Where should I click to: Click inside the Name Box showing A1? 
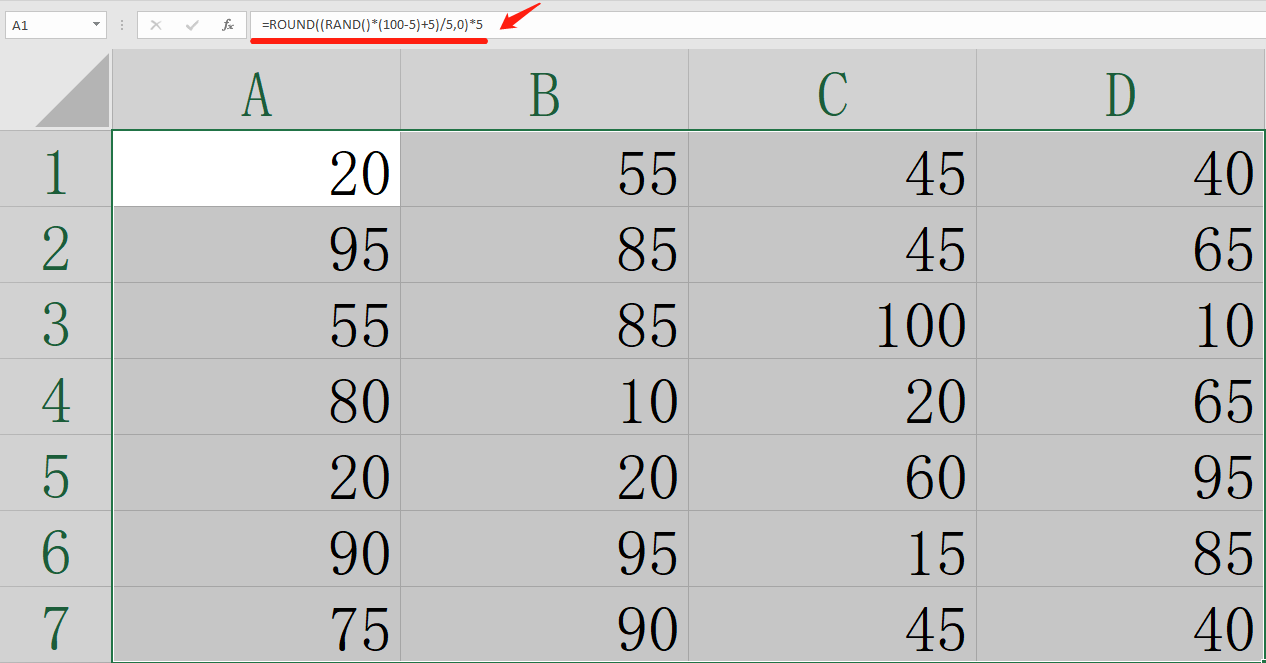[46, 25]
